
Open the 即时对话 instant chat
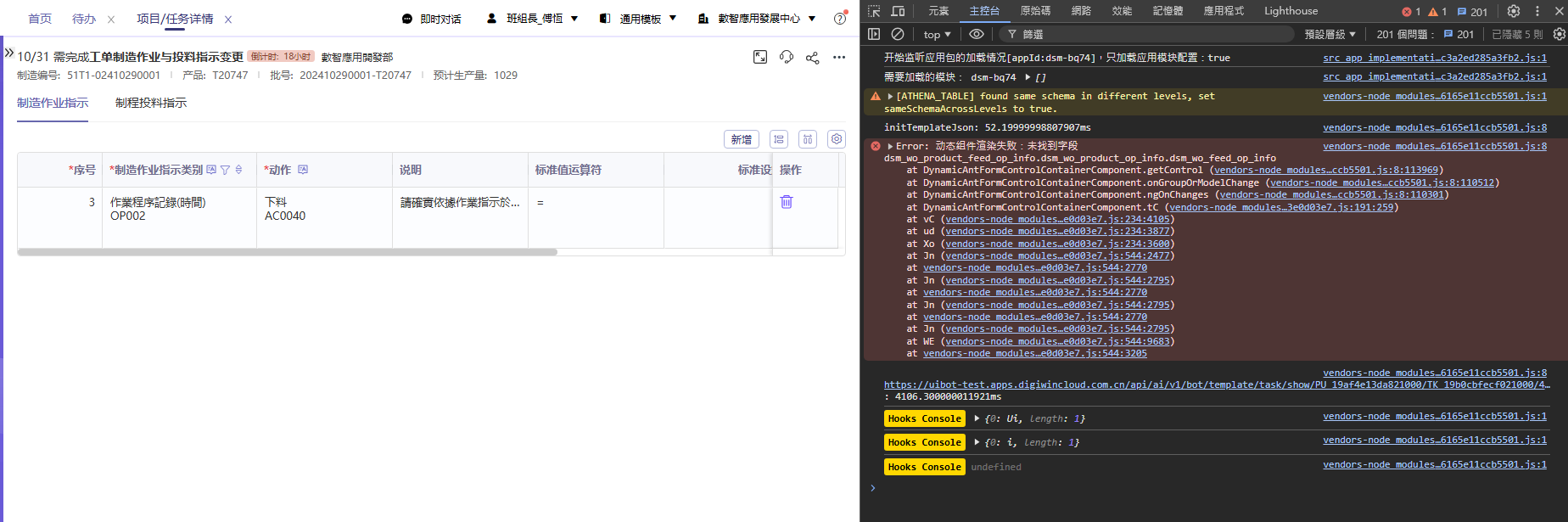pos(432,19)
